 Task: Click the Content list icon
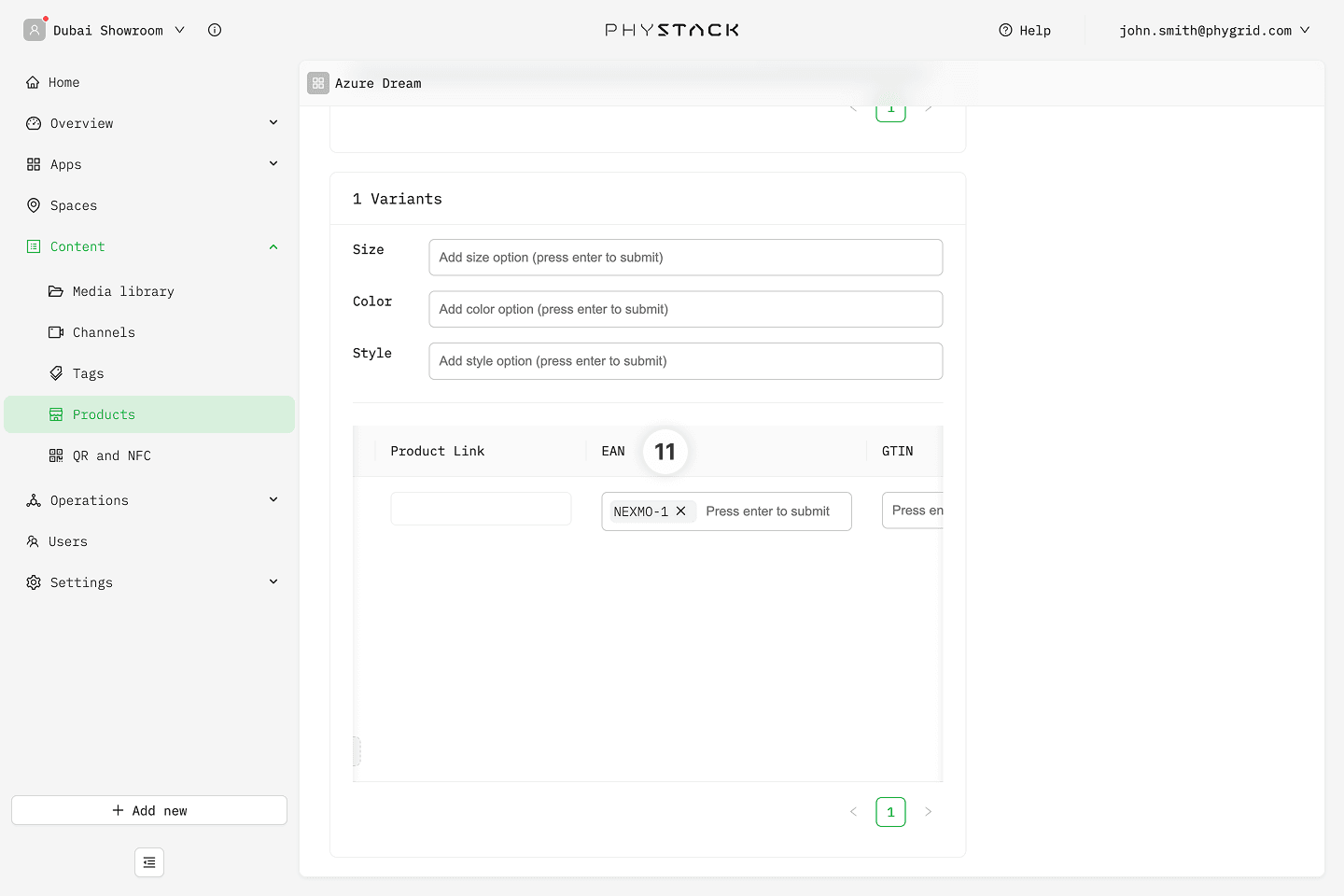coord(34,246)
